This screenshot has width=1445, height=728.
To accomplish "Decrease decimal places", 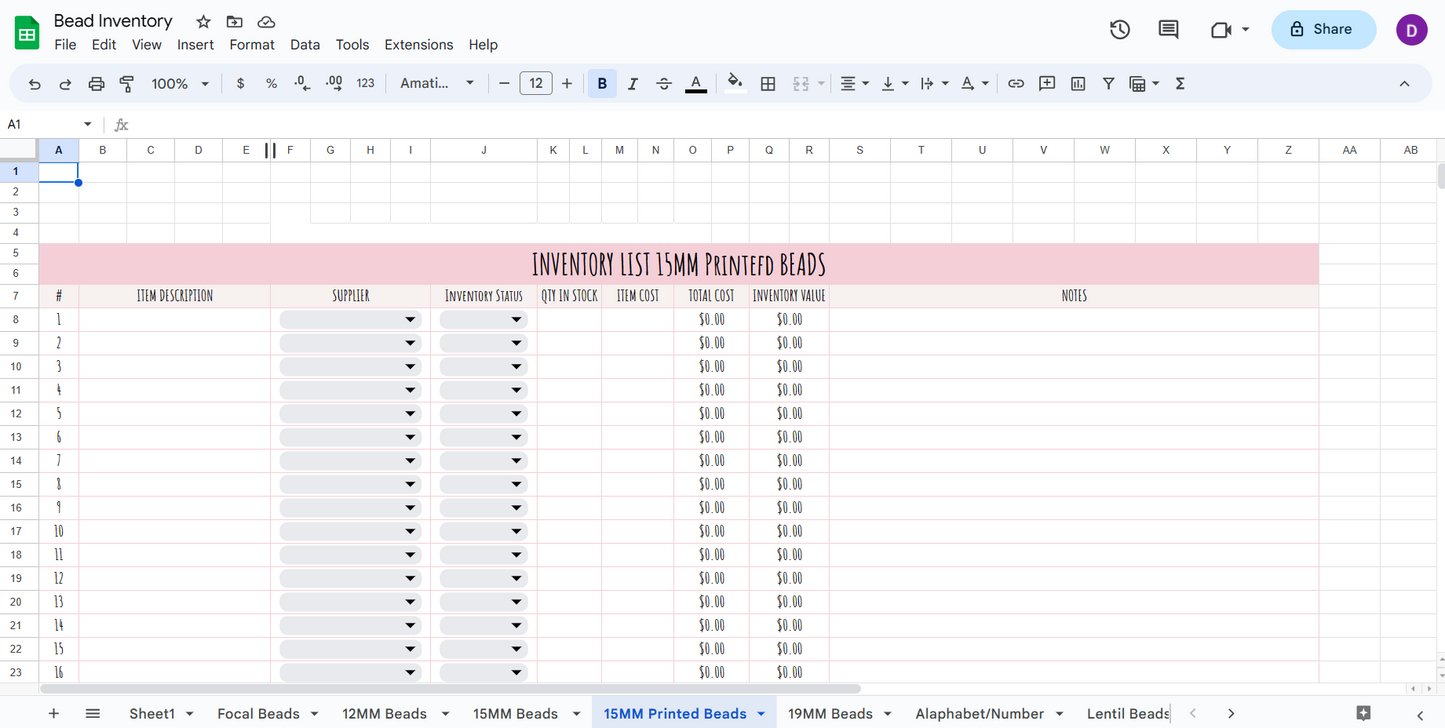I will tap(302, 84).
